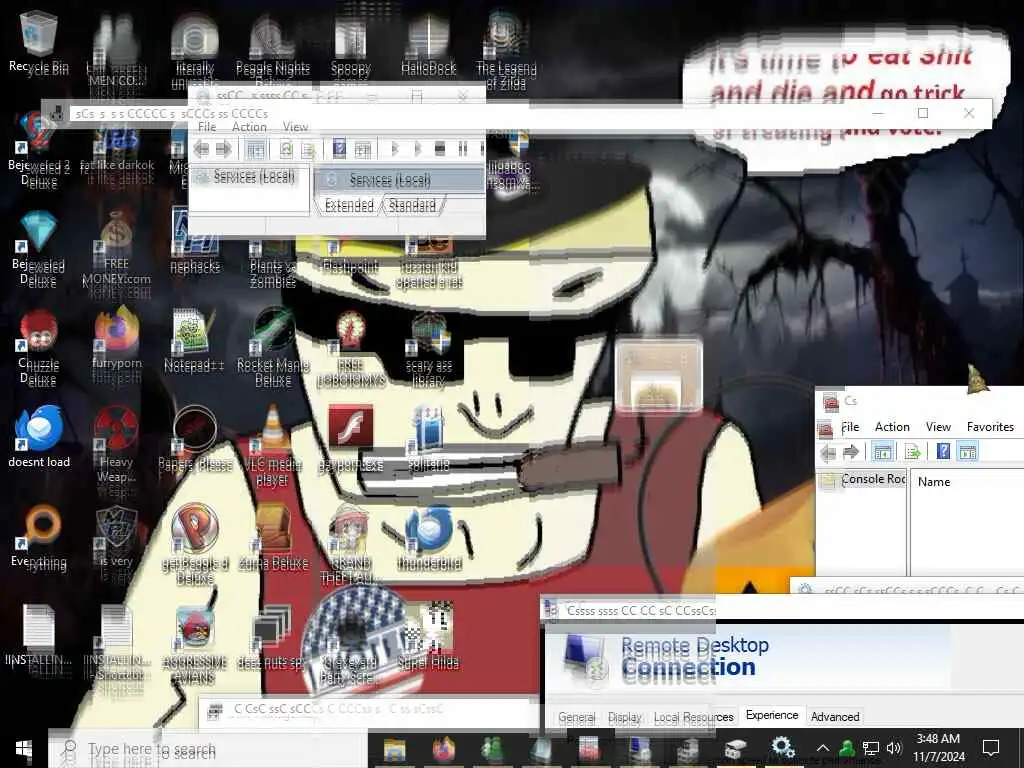Open File menu in console window
The width and height of the screenshot is (1024, 768).
850,427
